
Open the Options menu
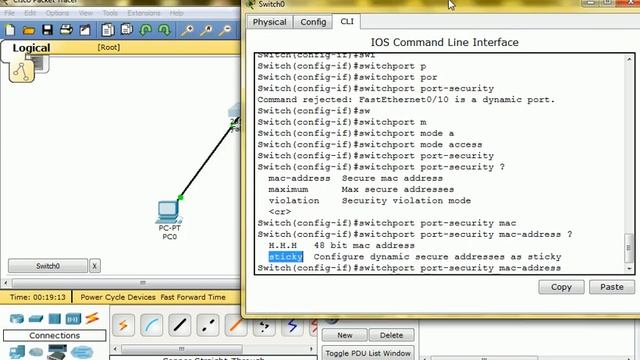click(x=57, y=13)
